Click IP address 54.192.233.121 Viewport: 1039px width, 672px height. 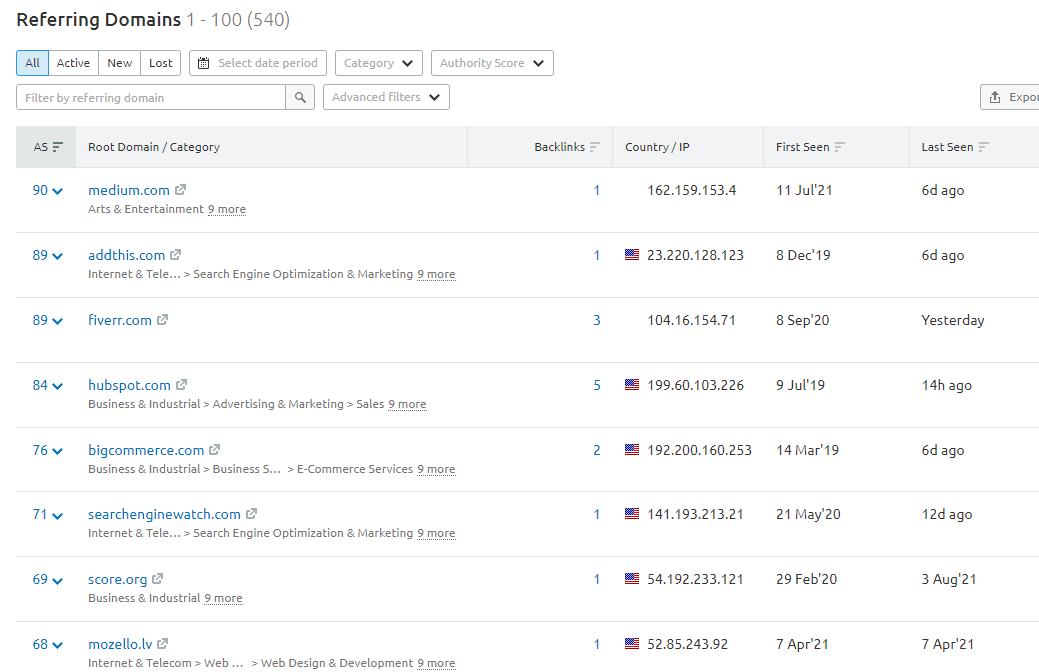click(x=695, y=579)
